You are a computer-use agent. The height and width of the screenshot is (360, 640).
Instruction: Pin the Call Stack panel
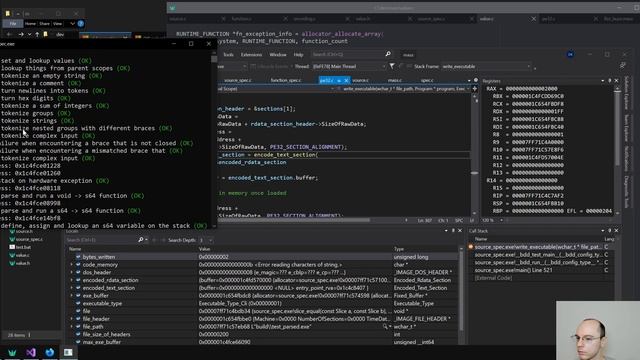[610, 231]
